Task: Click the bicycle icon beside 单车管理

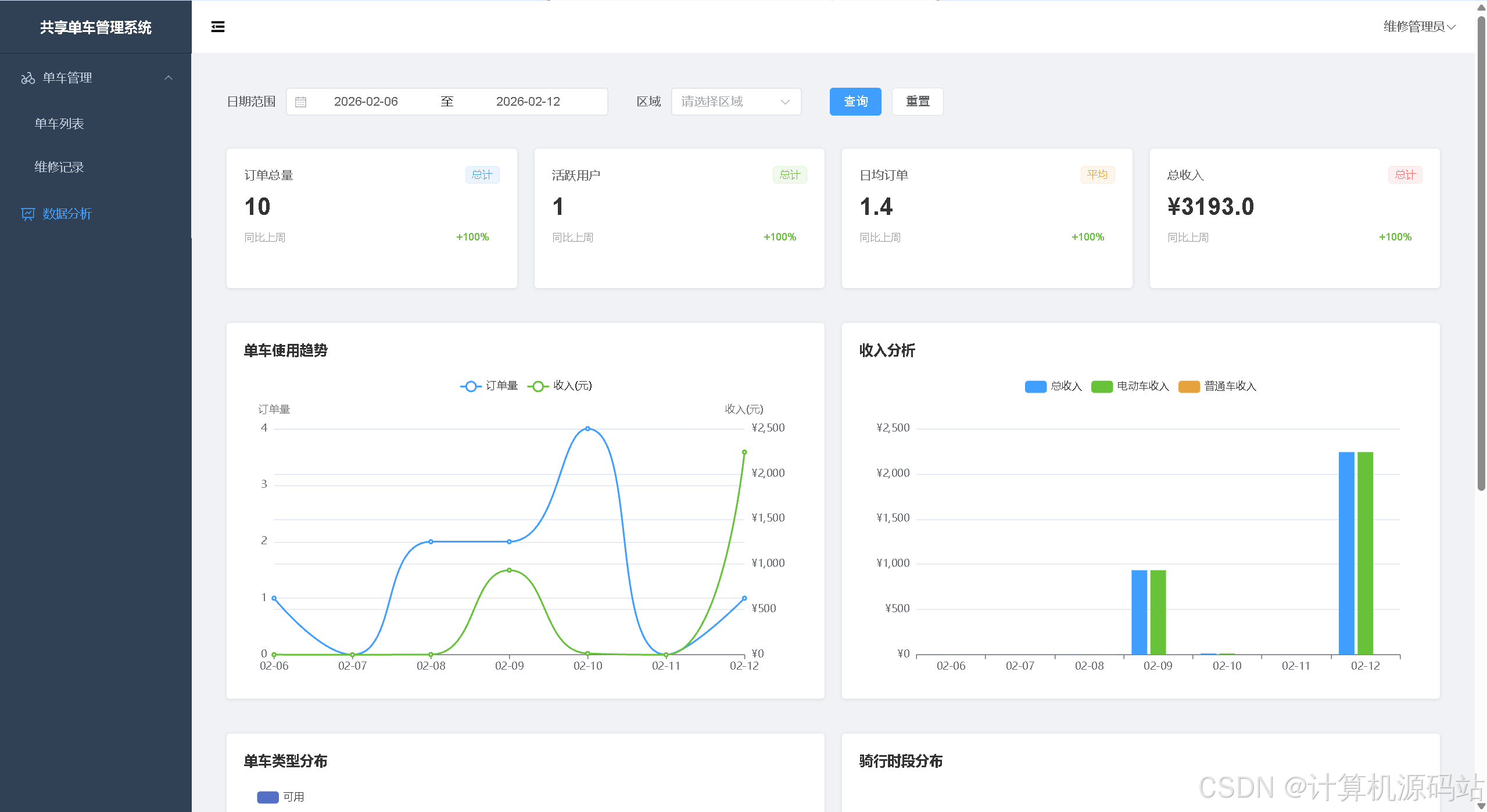Action: pyautogui.click(x=28, y=78)
